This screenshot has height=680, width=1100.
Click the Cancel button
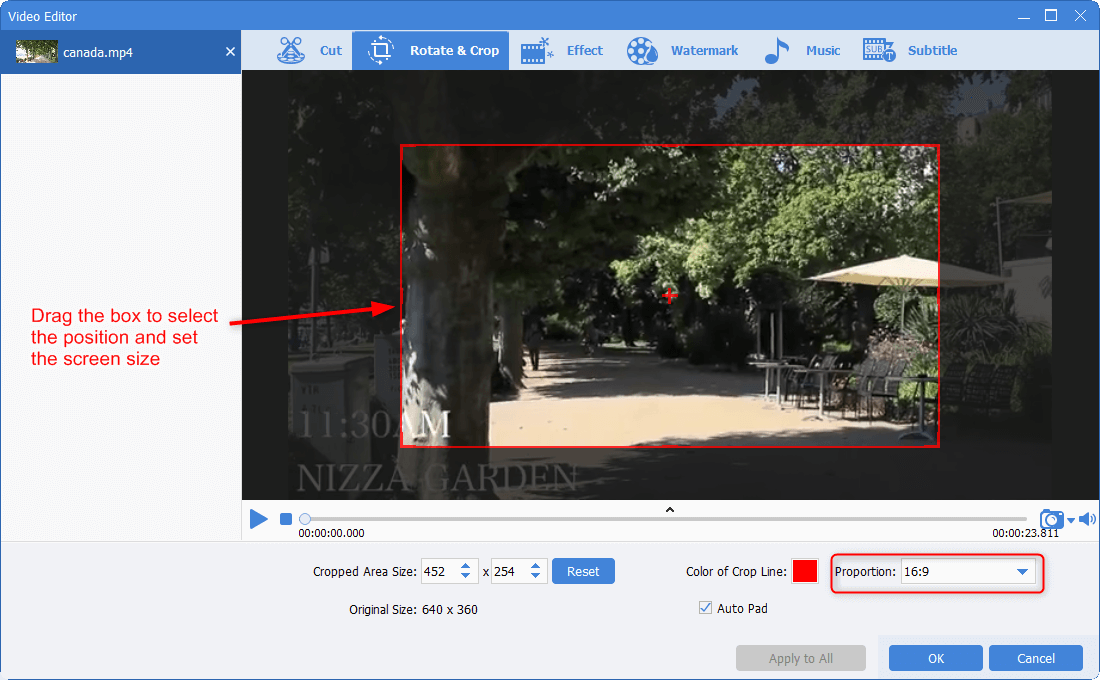1035,658
